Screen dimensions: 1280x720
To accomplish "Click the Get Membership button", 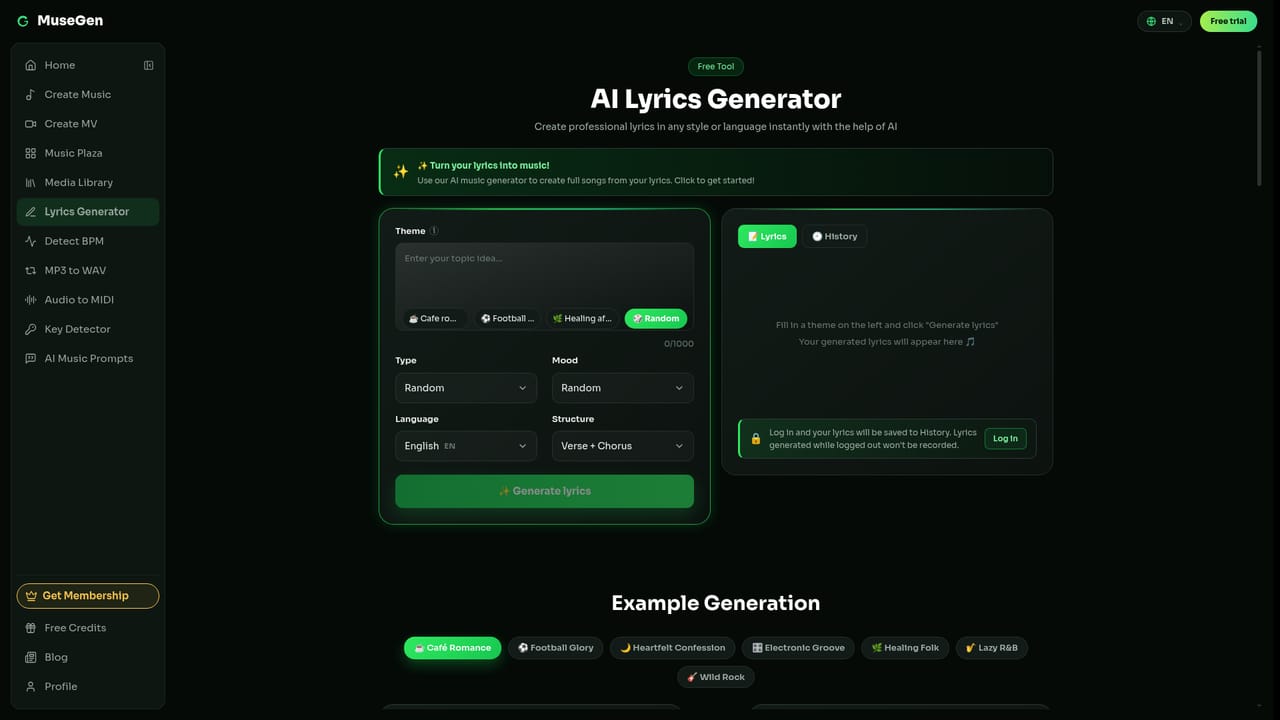I will coord(88,596).
